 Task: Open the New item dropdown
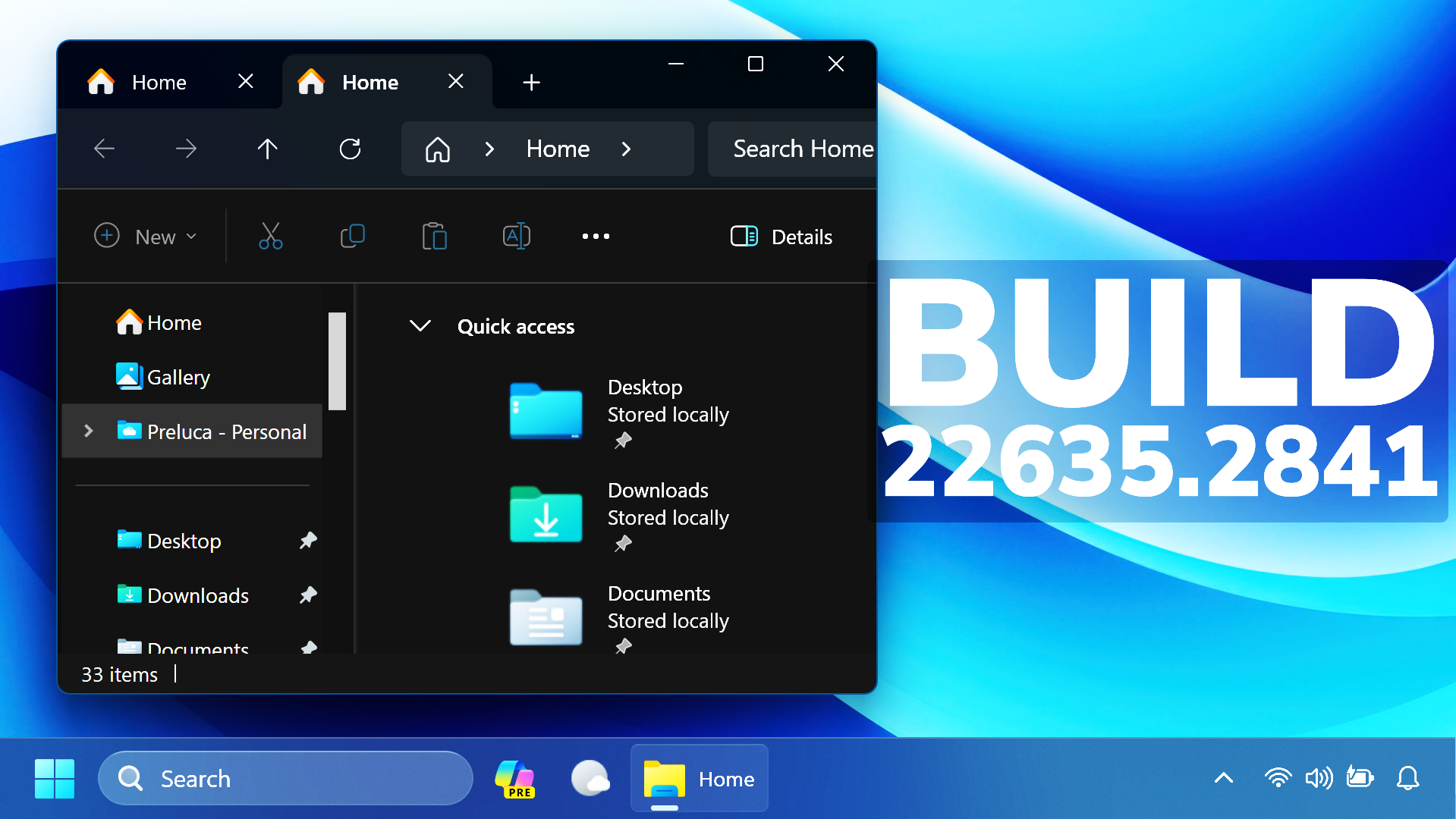(147, 236)
